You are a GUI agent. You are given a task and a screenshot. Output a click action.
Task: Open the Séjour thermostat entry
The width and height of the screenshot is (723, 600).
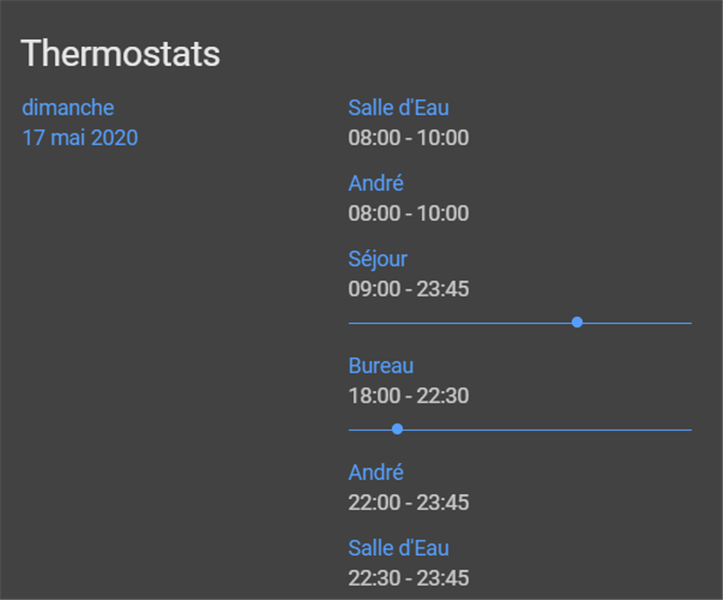[x=378, y=259]
